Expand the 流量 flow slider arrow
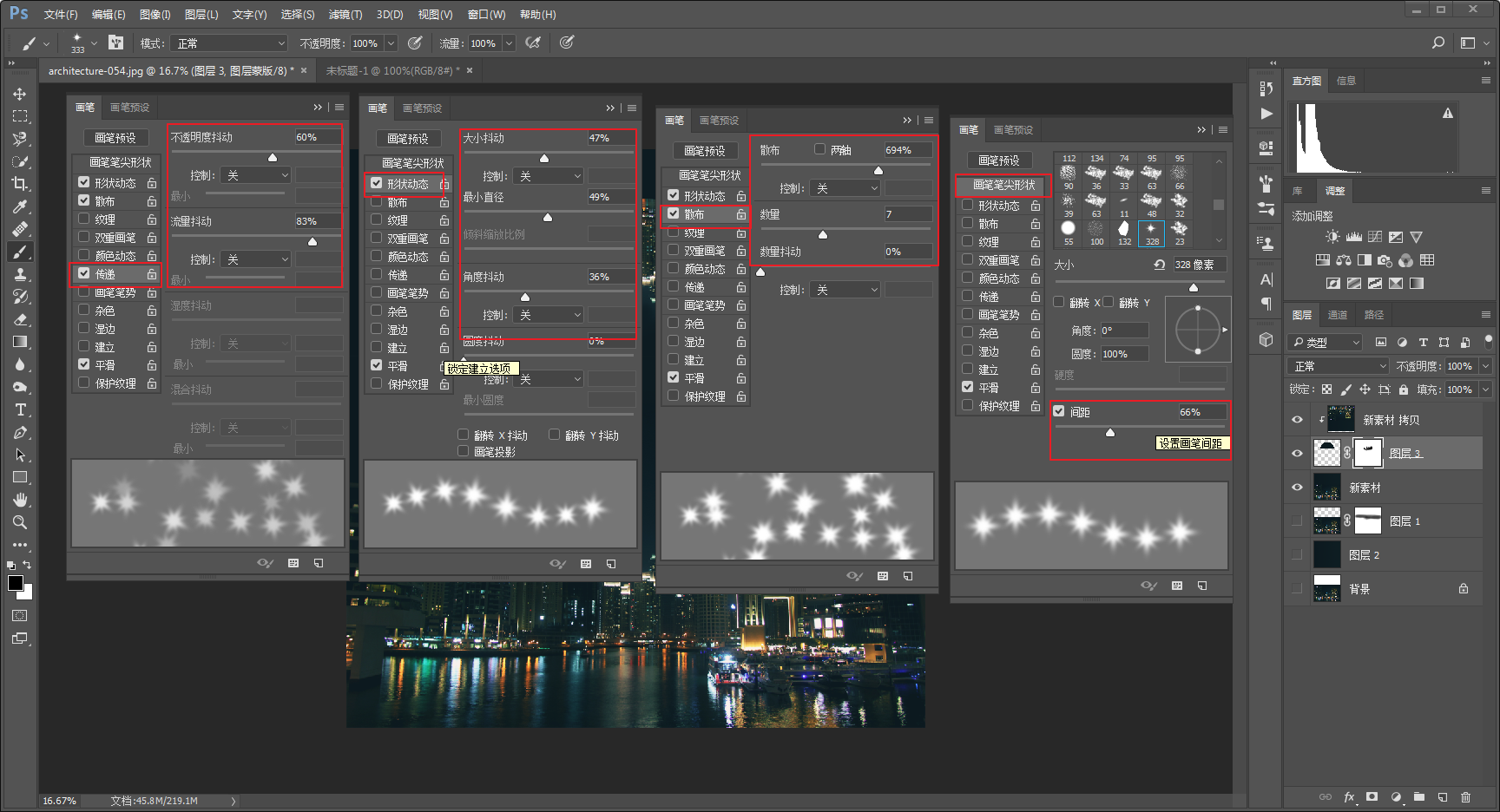 pos(509,43)
